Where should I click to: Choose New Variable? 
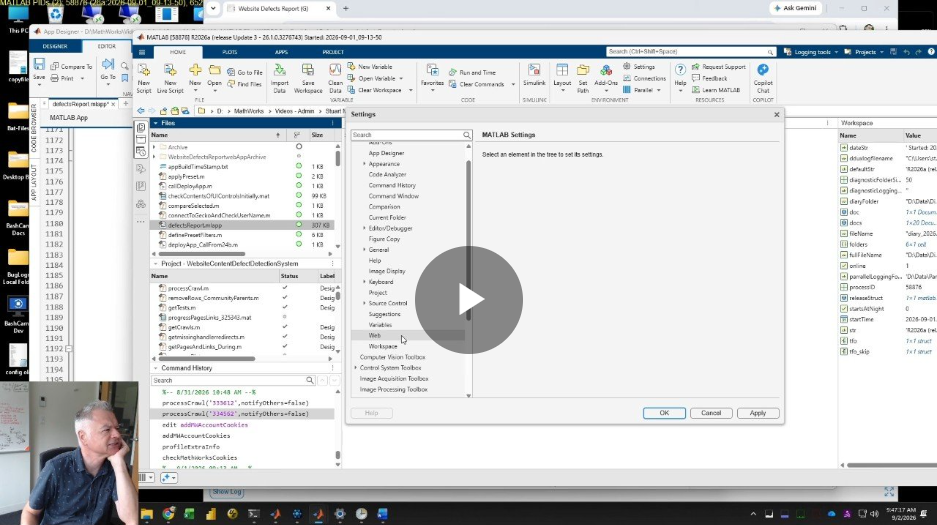pyautogui.click(x=370, y=66)
